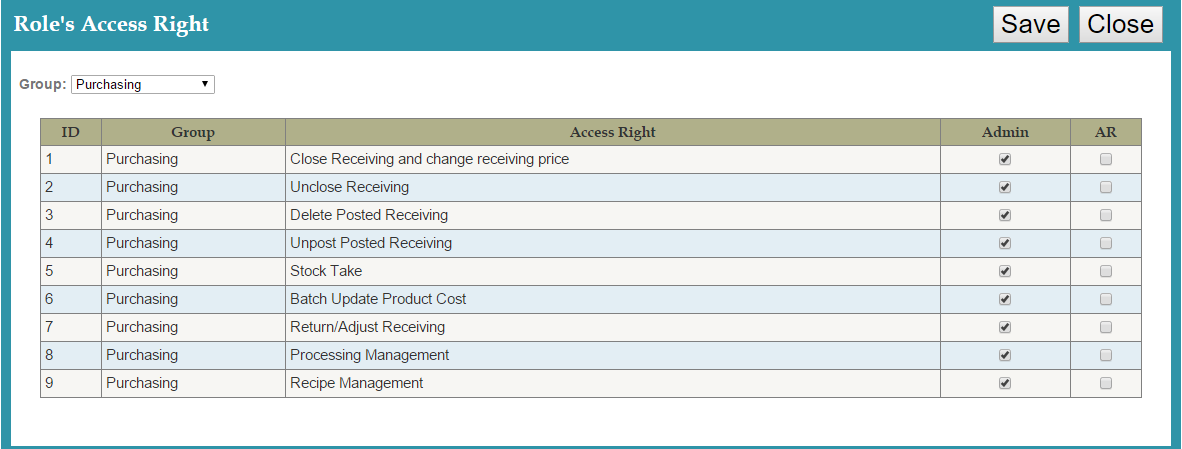1182x449 pixels.
Task: Select the Recipe Management row text
Action: coord(356,383)
